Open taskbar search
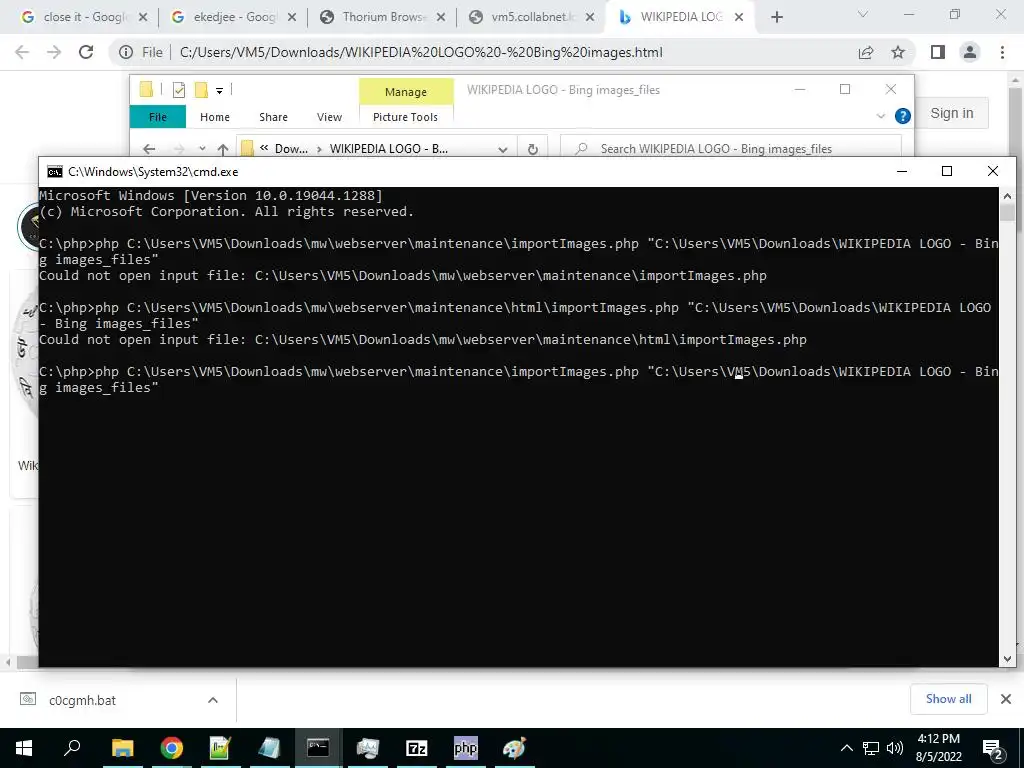The image size is (1024, 768). coord(72,748)
